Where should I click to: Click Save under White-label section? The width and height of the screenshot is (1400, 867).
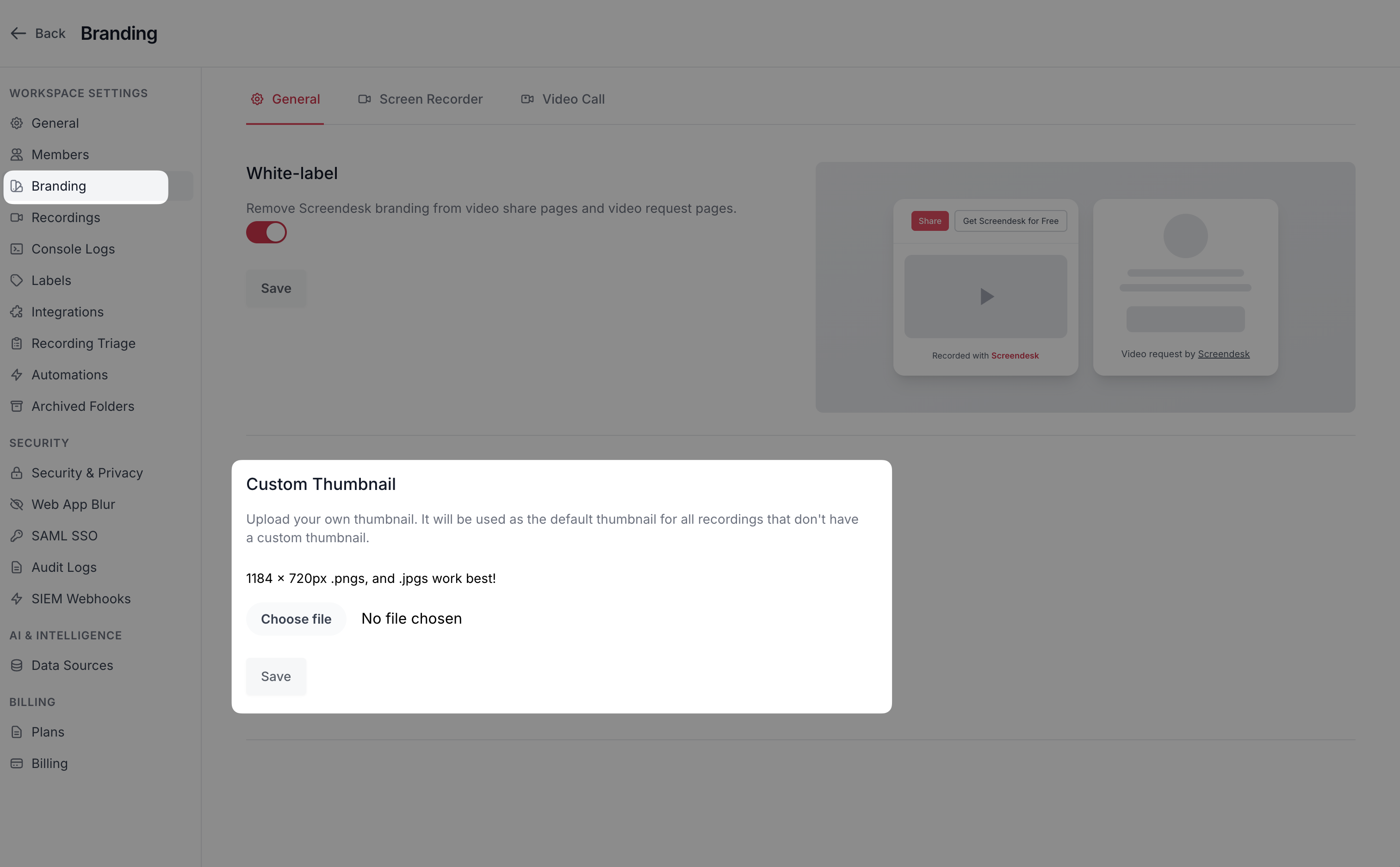276,288
